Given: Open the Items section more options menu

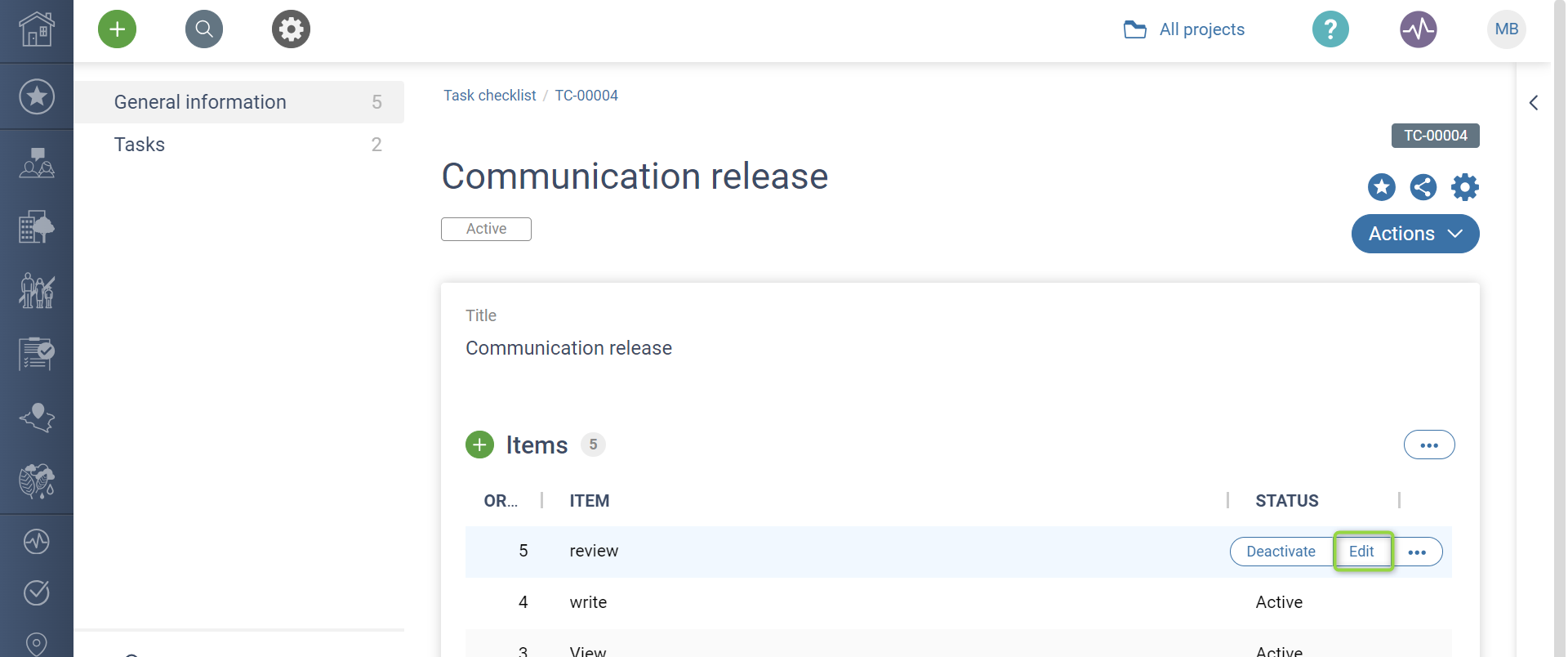Looking at the screenshot, I should pos(1429,445).
